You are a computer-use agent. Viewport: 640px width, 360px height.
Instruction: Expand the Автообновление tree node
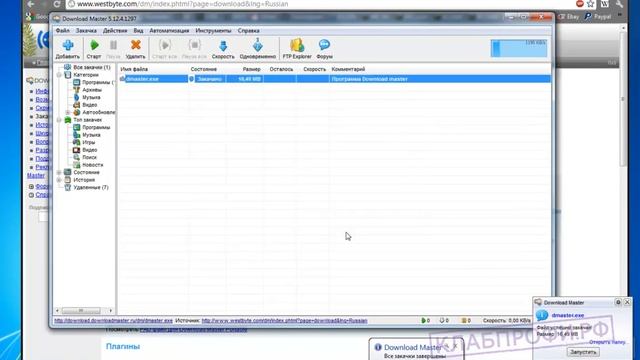click(68, 112)
